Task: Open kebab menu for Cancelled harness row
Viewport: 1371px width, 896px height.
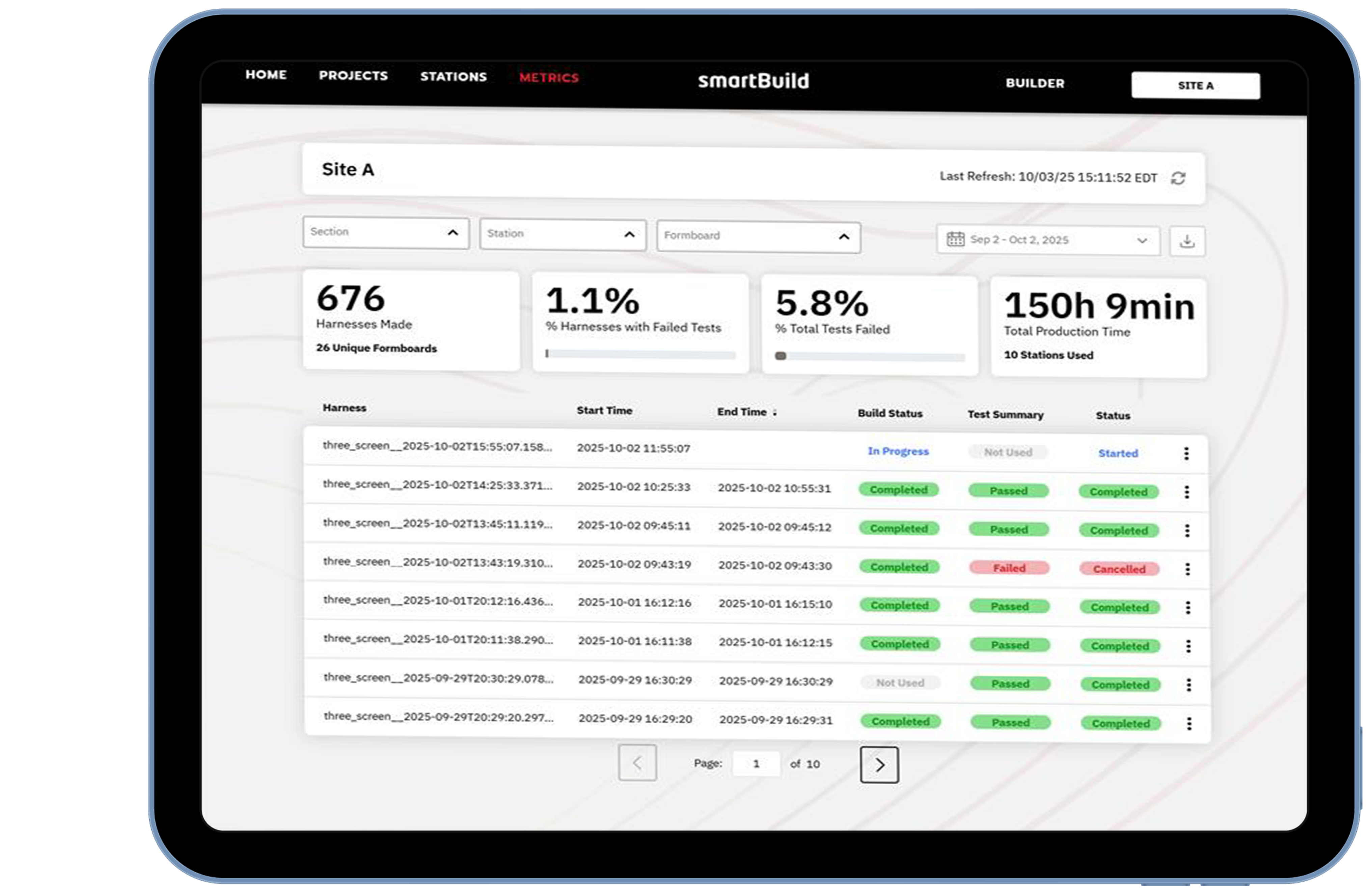Action: 1187,569
